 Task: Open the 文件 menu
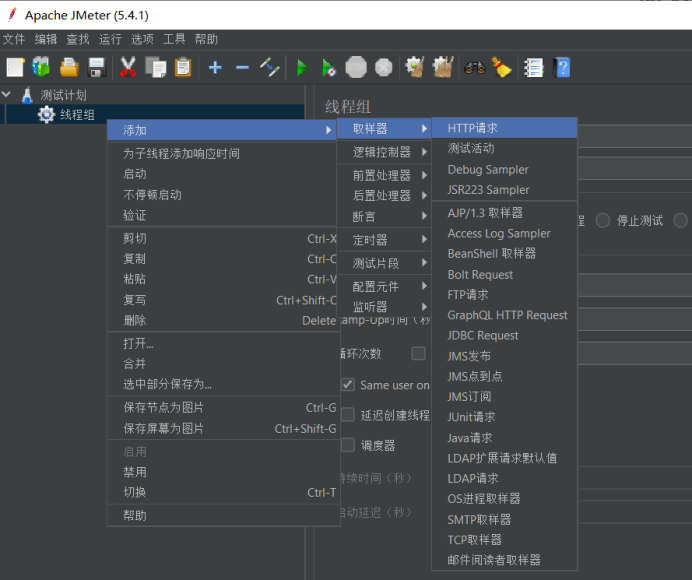(14, 39)
